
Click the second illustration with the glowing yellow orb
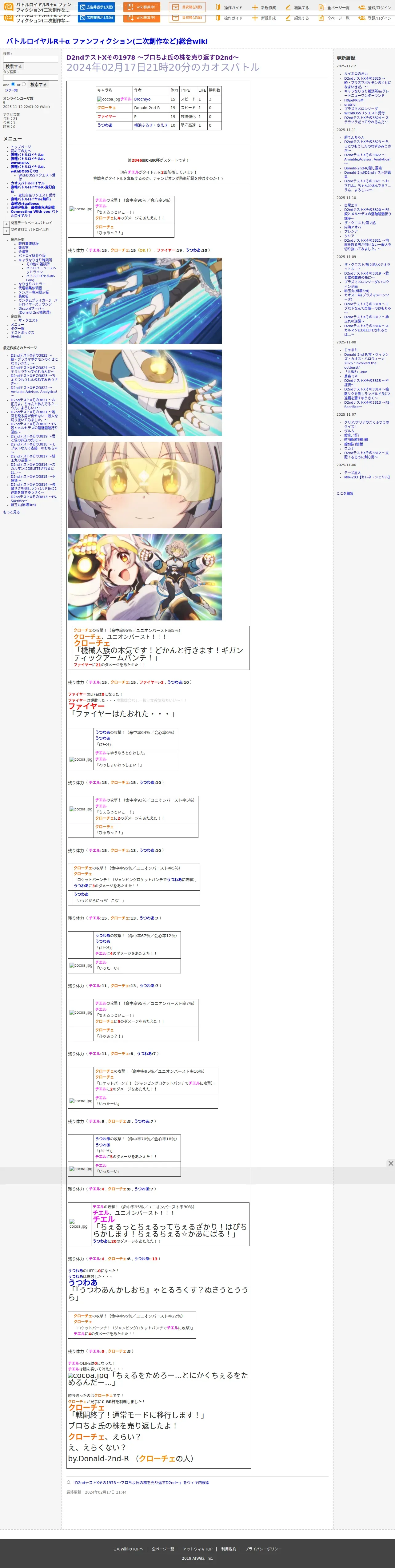click(145, 393)
